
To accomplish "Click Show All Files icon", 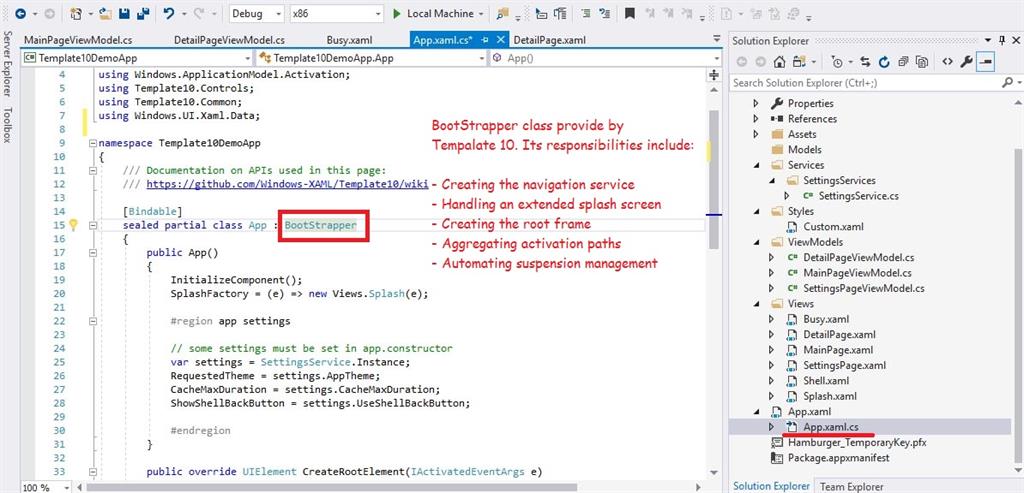I will (x=922, y=61).
